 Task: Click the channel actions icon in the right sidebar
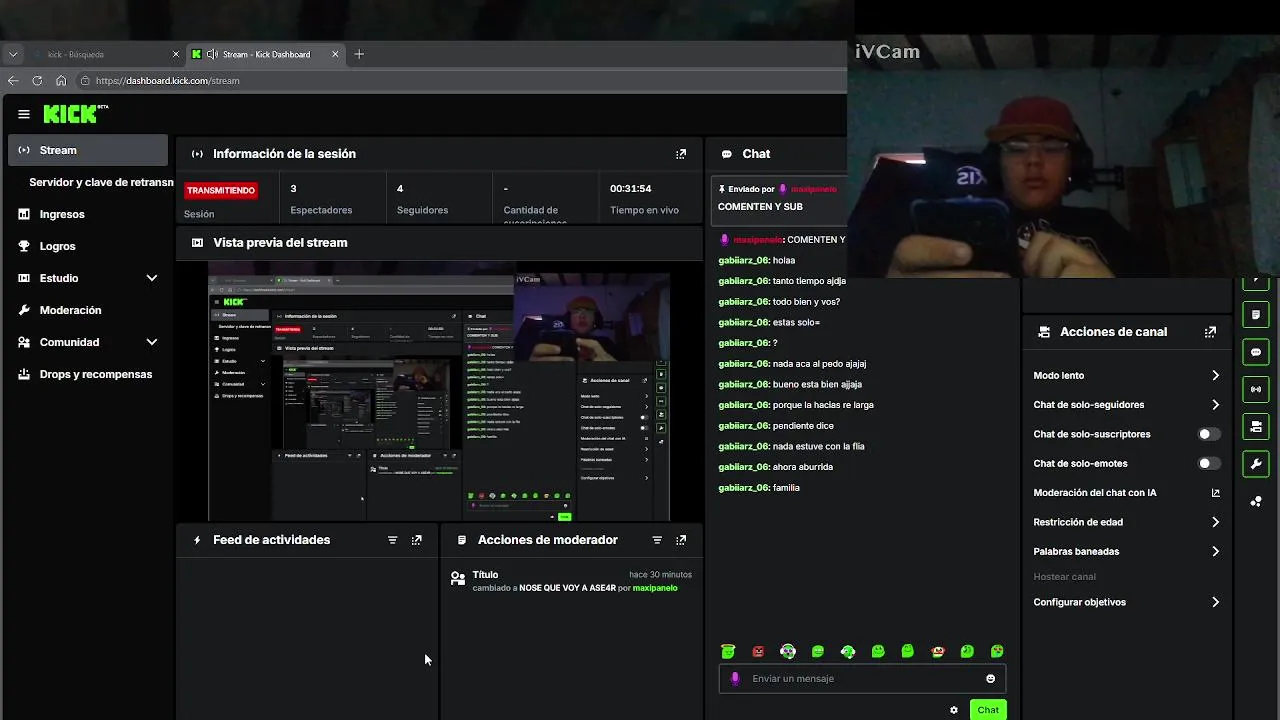coord(1256,426)
